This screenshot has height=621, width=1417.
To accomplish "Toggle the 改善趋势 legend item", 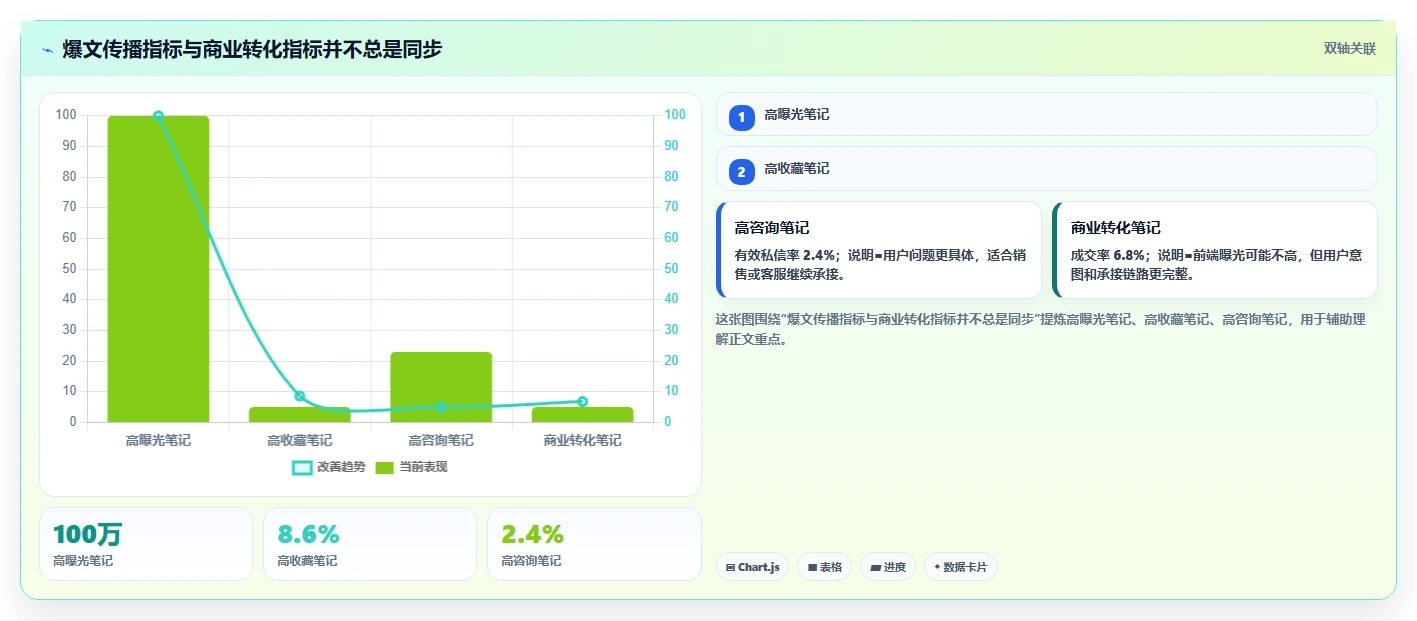I will [329, 467].
